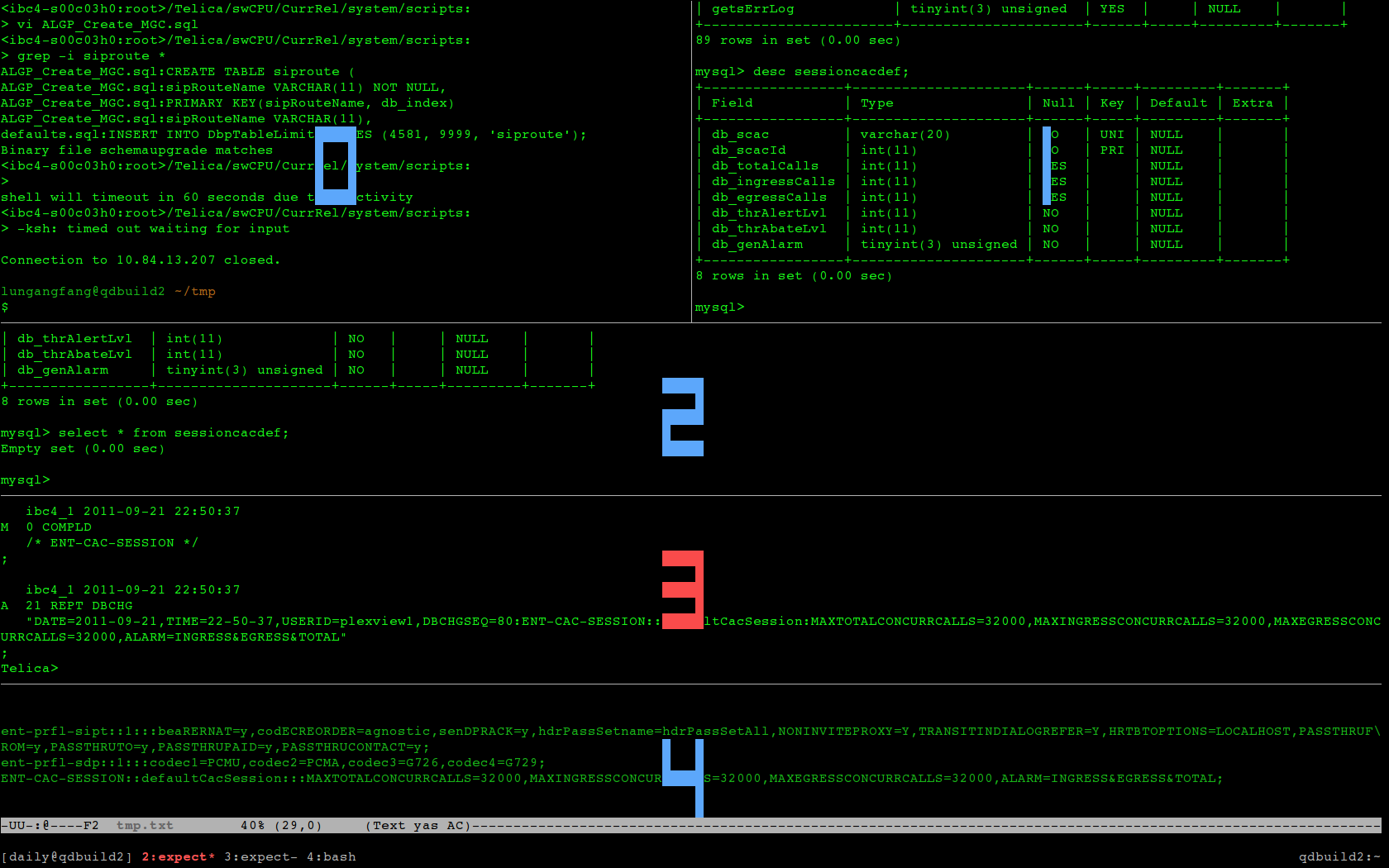Click the 'grep -i siproute *' command
Screen dimensions: 1389x868
click(x=91, y=56)
